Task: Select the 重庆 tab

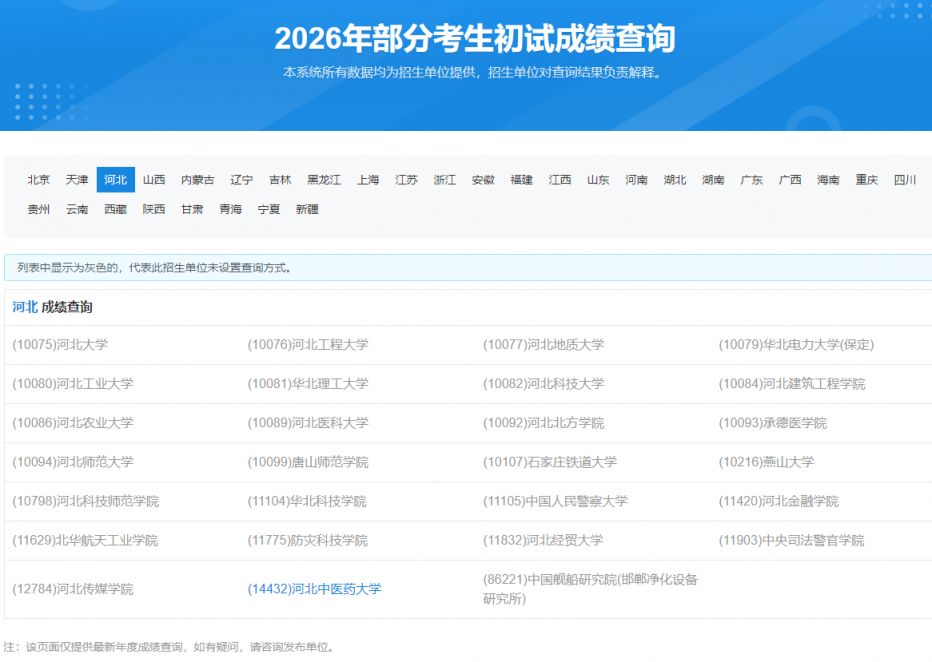Action: tap(867, 179)
